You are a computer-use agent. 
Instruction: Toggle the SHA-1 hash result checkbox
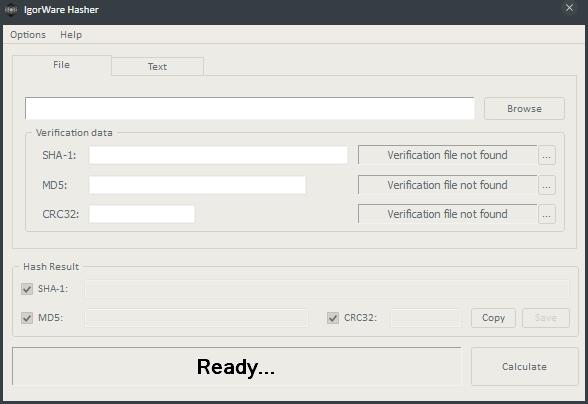click(27, 289)
